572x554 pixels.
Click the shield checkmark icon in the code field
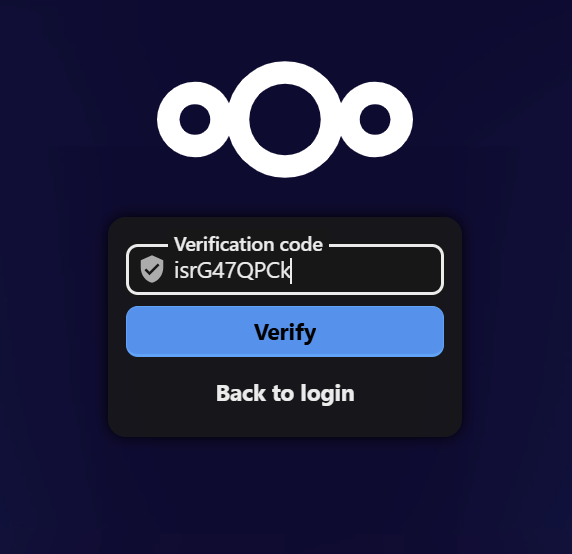coord(152,269)
